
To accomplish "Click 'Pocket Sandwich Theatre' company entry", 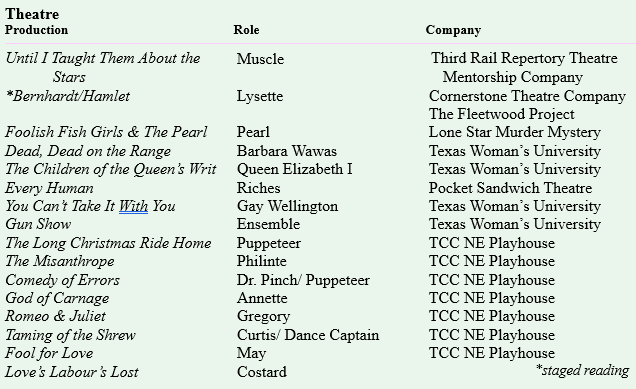I will point(510,188).
